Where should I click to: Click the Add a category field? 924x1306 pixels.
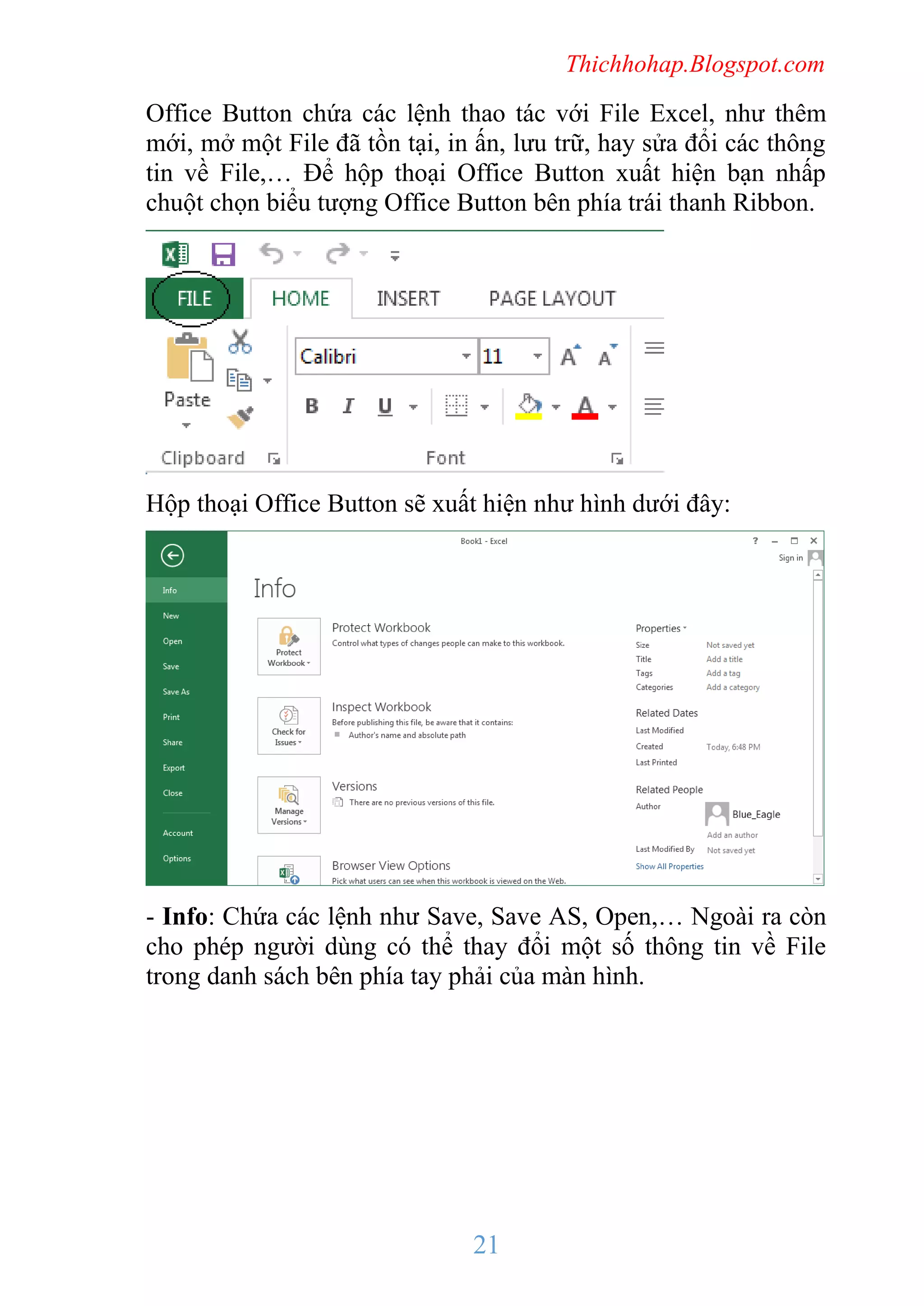click(x=733, y=688)
